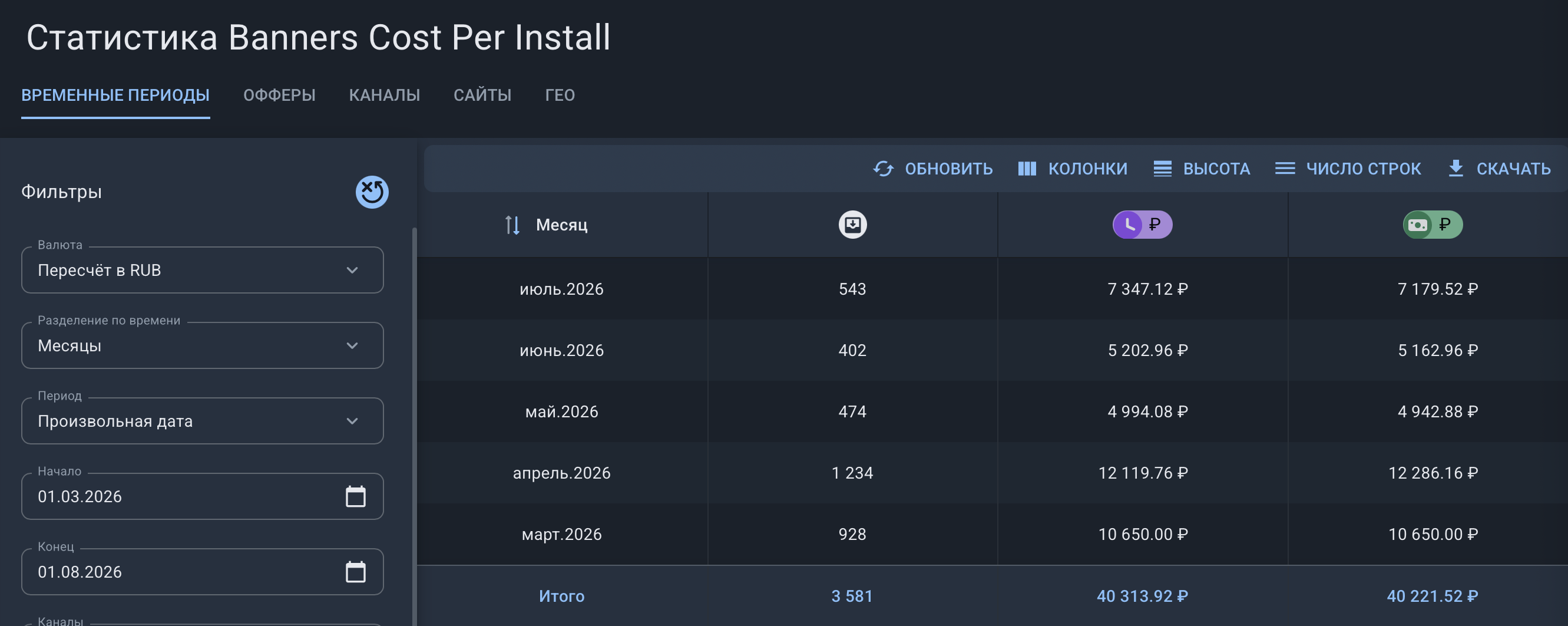Click the installs column header icon
Screen dimensions: 1568x626
tap(852, 225)
